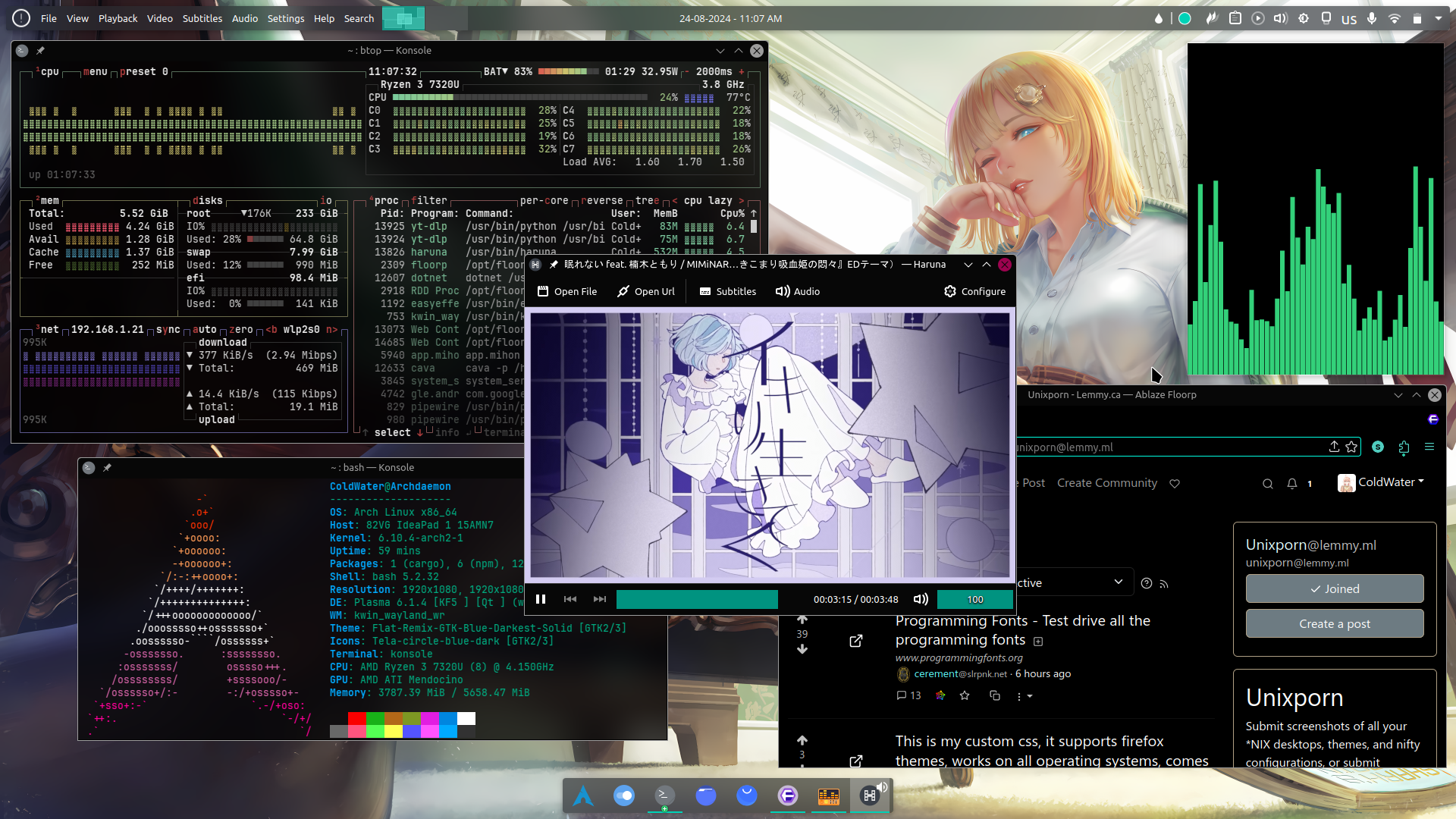Click the water drop tray icon
1456x819 pixels.
click(1159, 18)
